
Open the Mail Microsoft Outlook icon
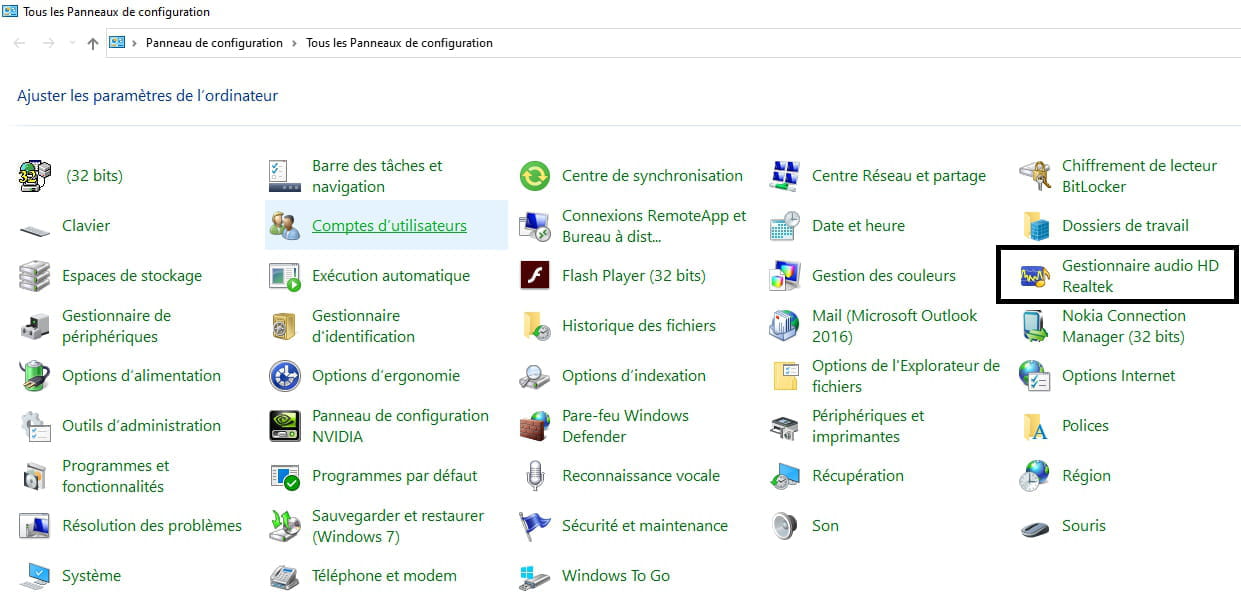click(785, 326)
